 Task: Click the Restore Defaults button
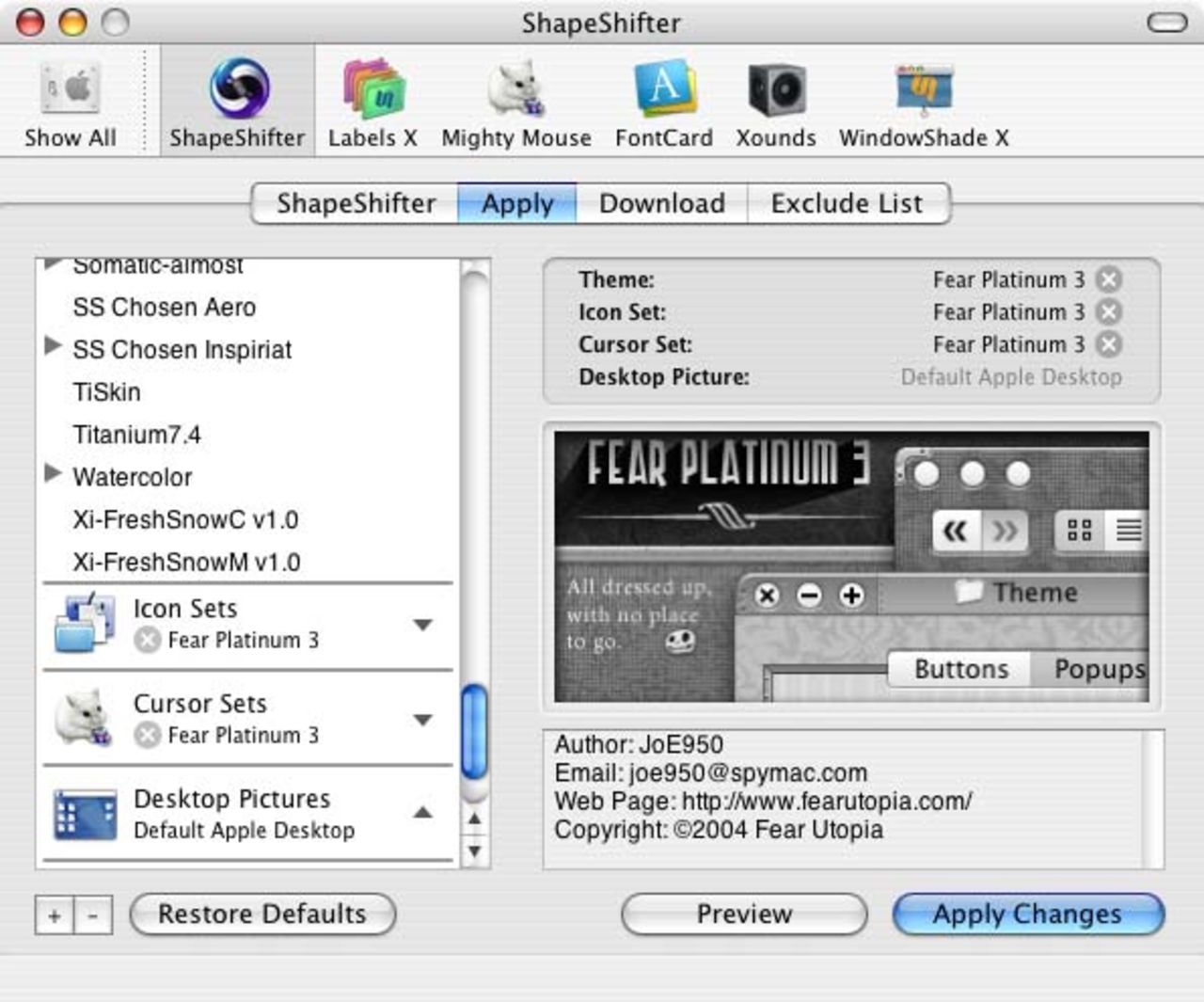pyautogui.click(x=261, y=914)
